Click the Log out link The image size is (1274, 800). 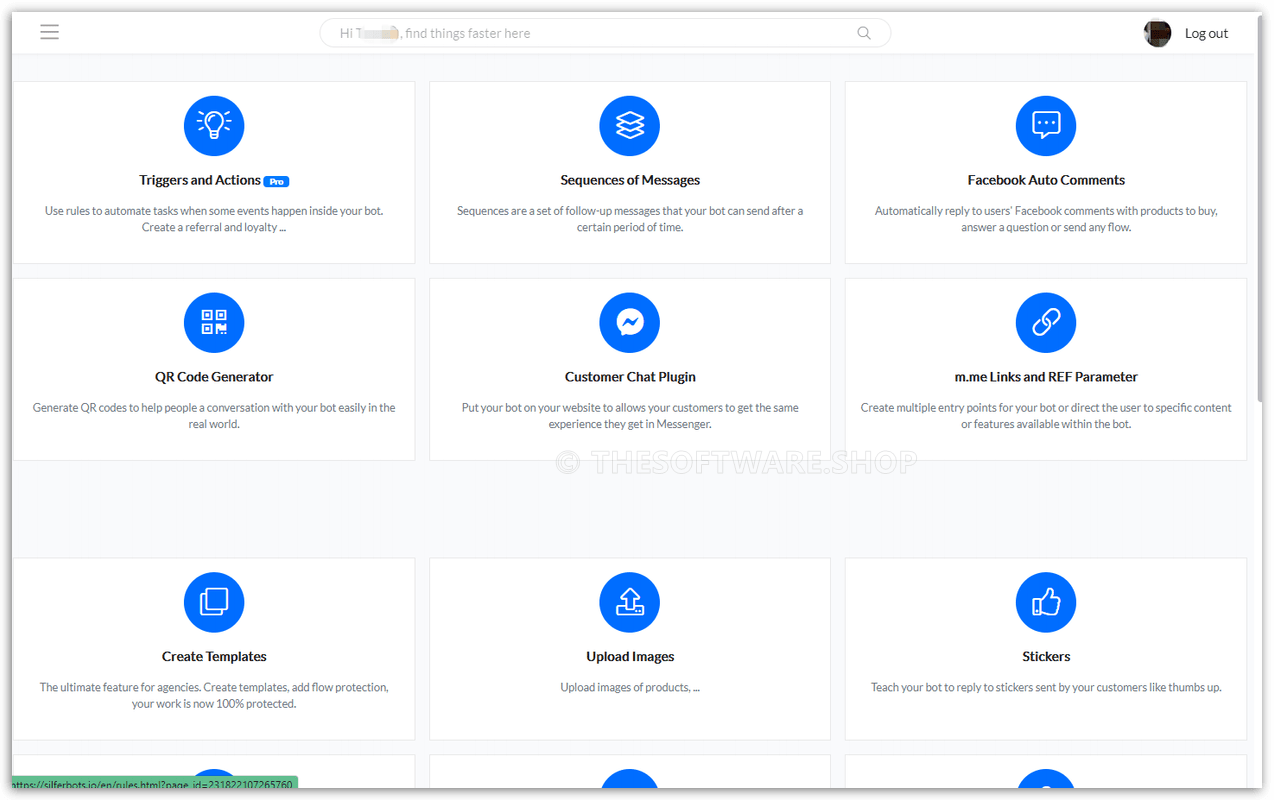pos(1206,33)
